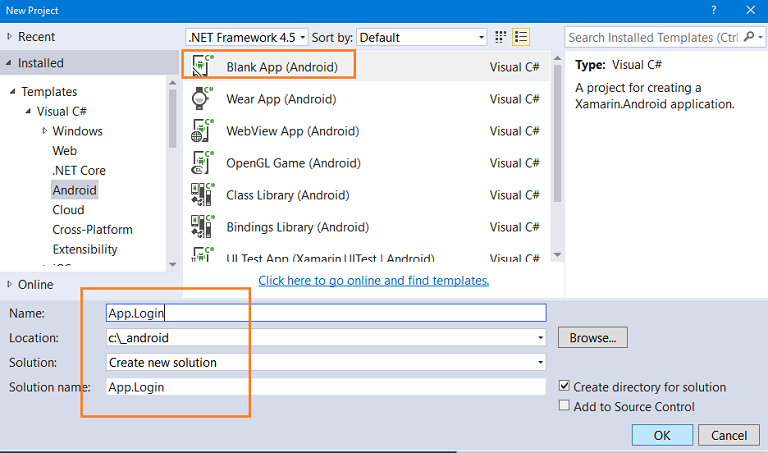
Task: Click the Bindings Library template icon
Action: point(202,227)
